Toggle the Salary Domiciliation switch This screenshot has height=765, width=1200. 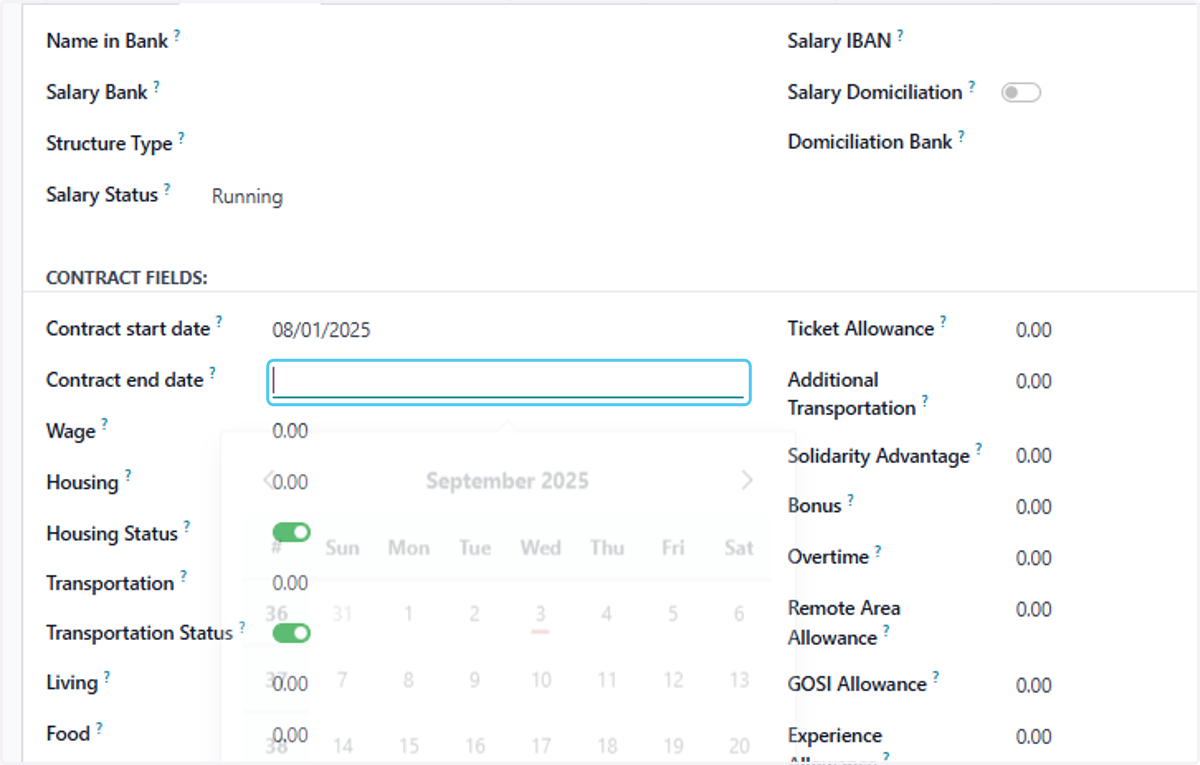pos(1021,93)
